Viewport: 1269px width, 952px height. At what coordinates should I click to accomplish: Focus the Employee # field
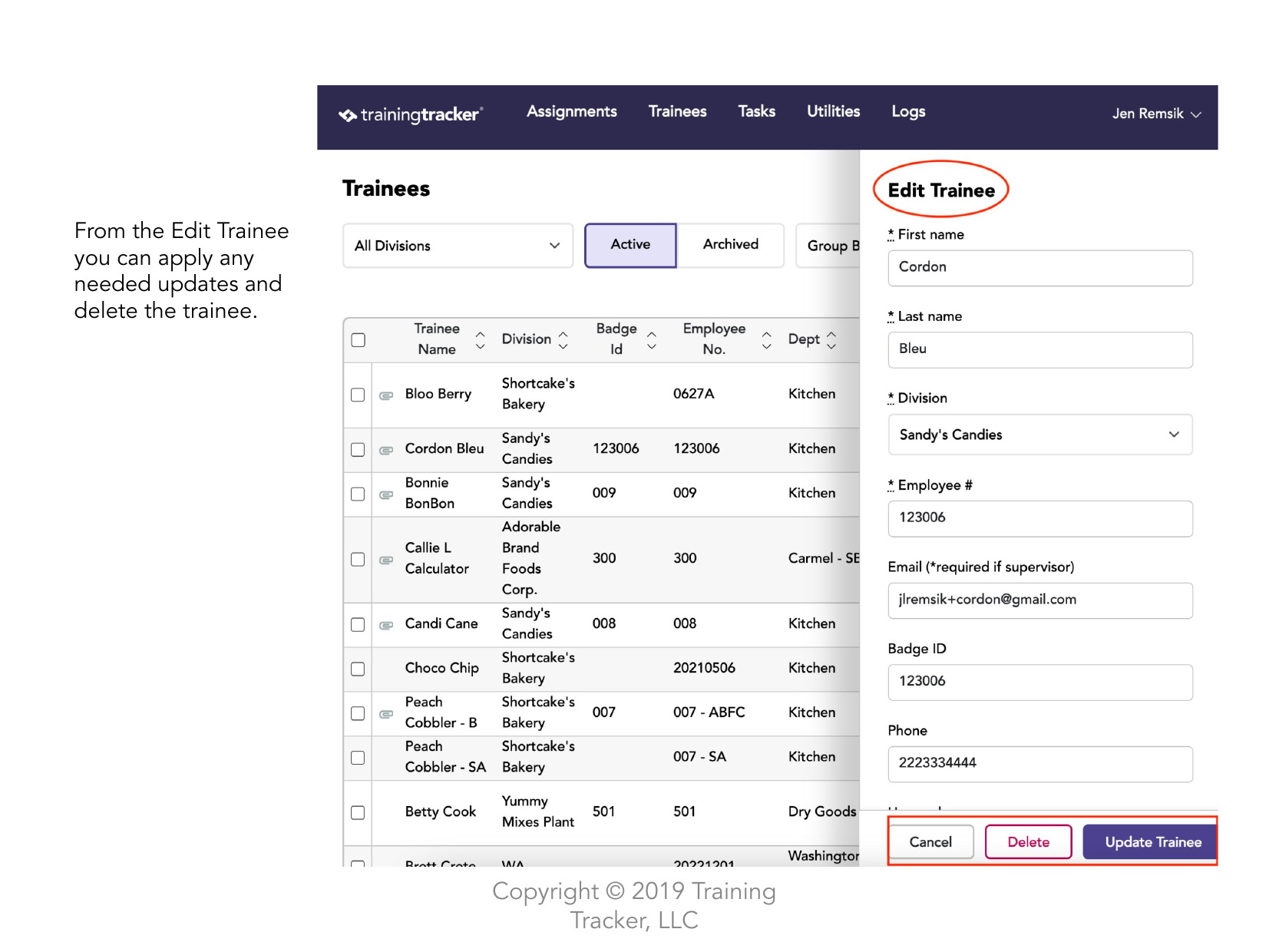(1039, 518)
